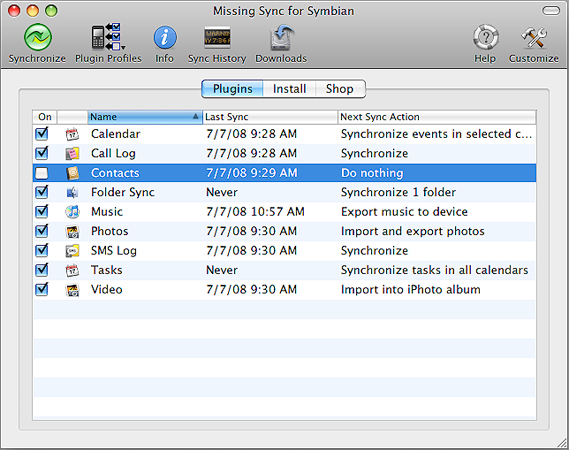Sort by Last Sync column header
The height and width of the screenshot is (450, 569).
270,117
